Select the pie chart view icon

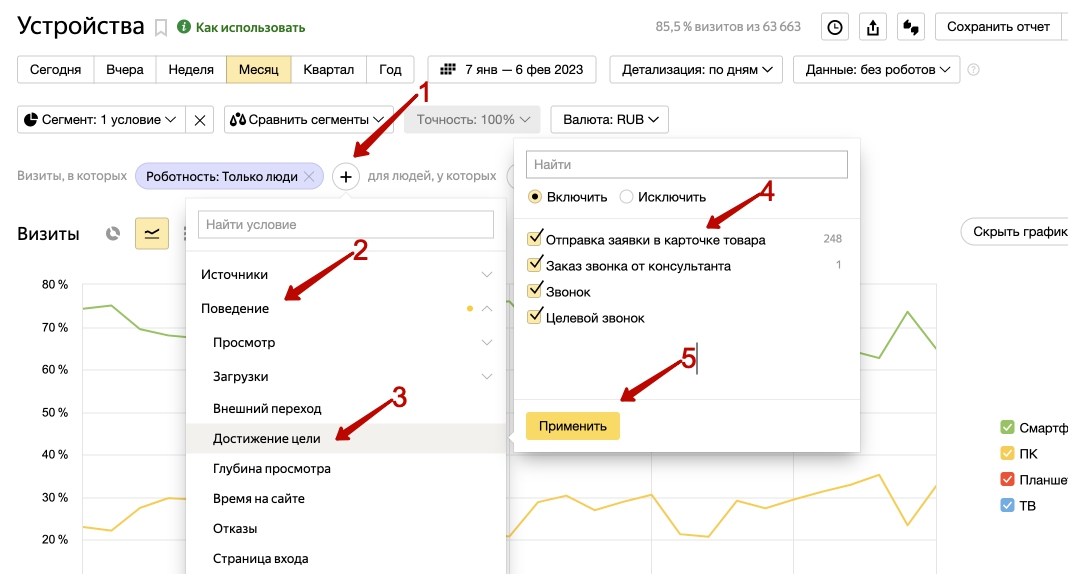pyautogui.click(x=113, y=234)
